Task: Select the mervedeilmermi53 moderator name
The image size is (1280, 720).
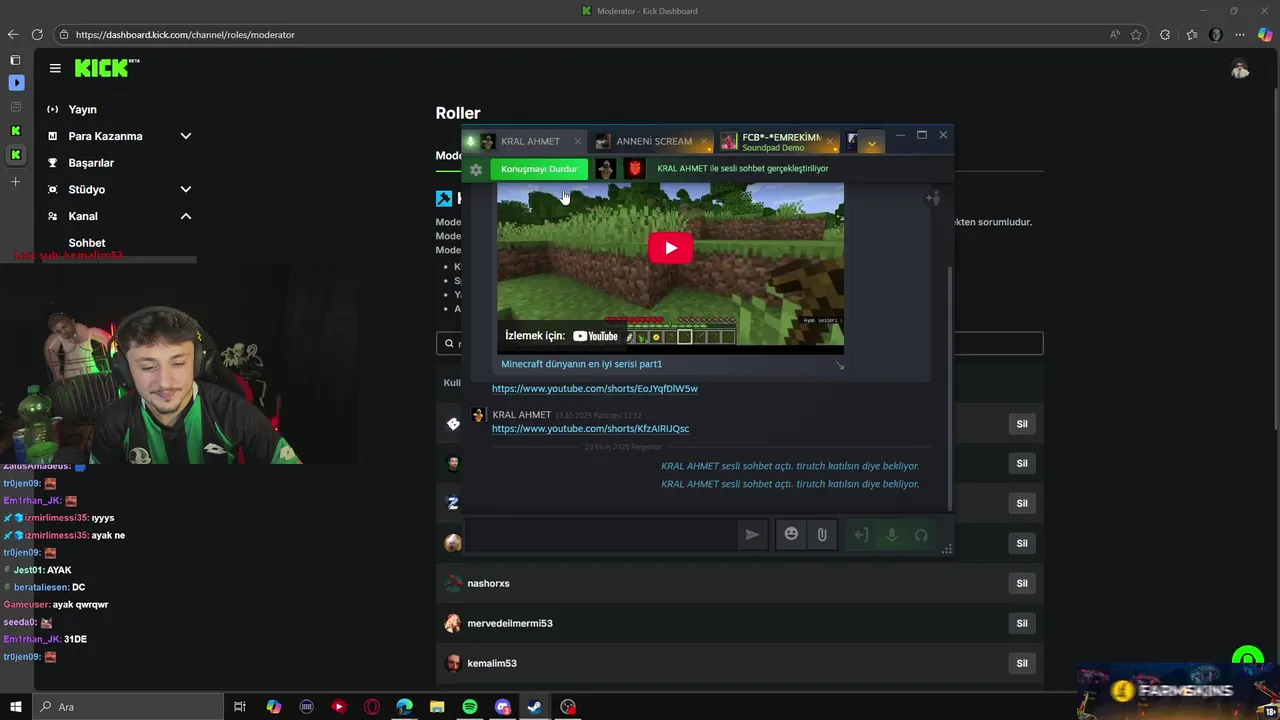Action: tap(510, 623)
